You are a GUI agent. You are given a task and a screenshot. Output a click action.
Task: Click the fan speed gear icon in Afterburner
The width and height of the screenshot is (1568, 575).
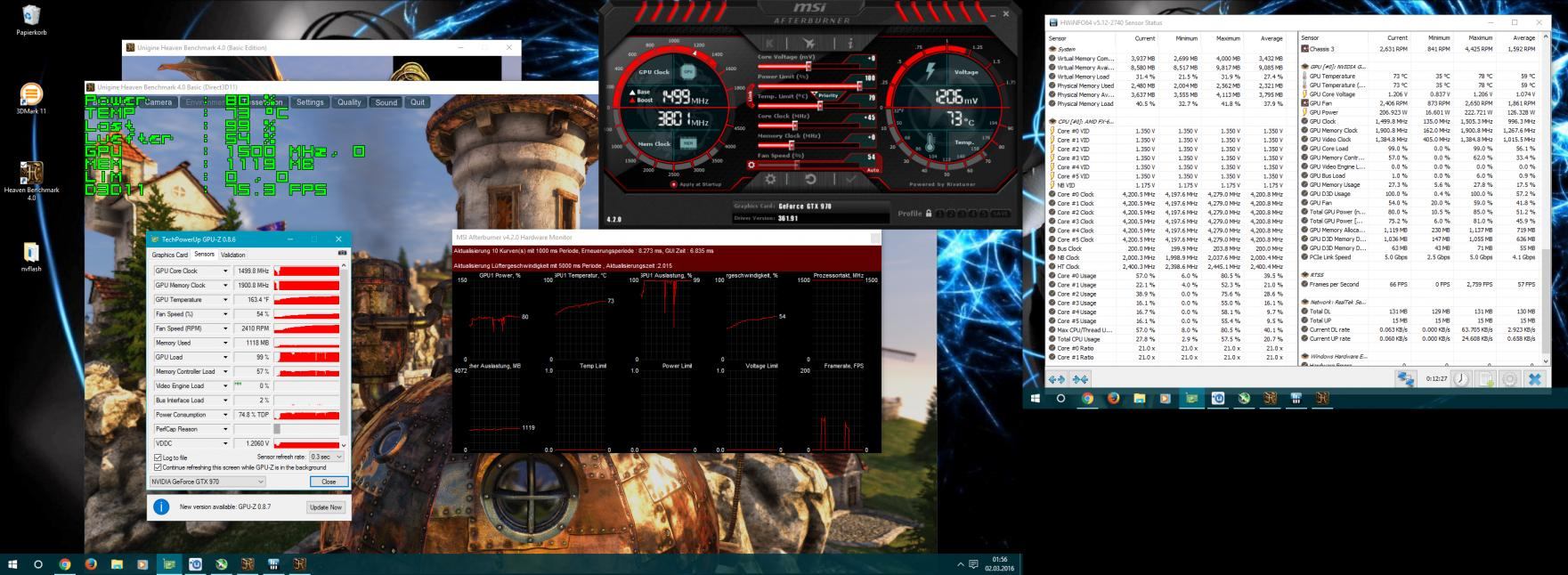click(x=752, y=165)
